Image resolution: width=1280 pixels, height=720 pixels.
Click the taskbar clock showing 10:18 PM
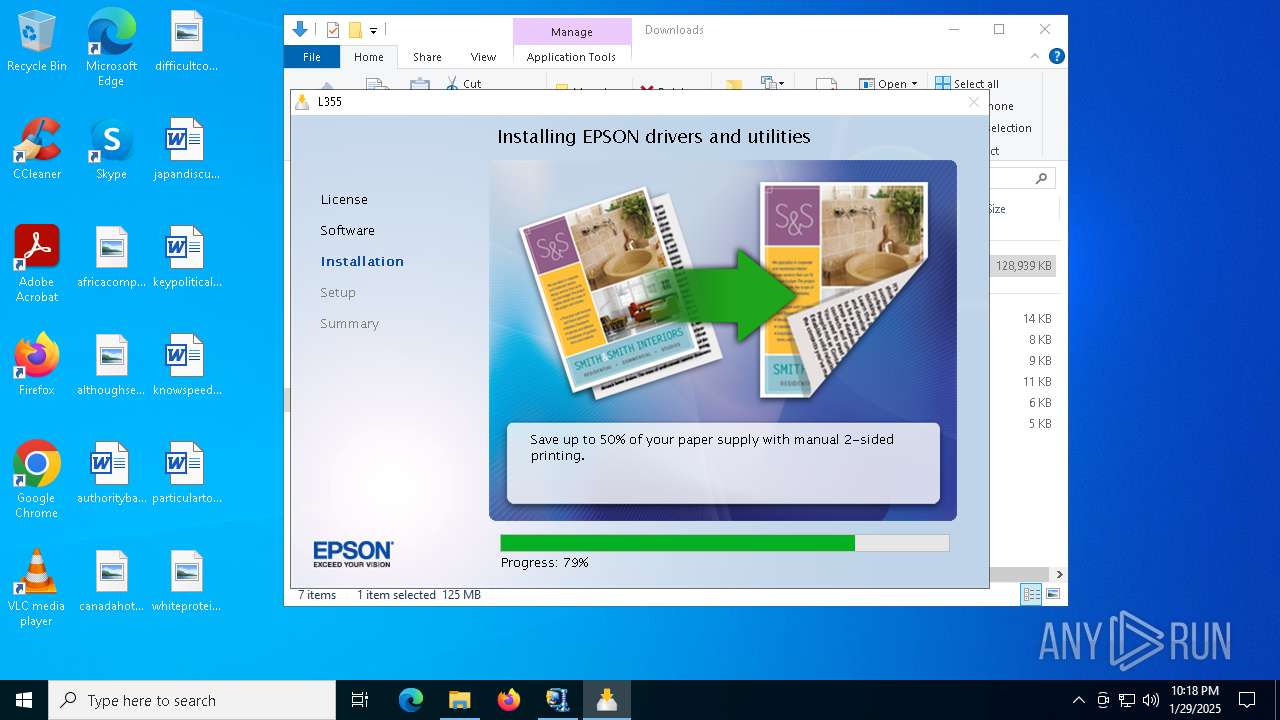point(1195,700)
